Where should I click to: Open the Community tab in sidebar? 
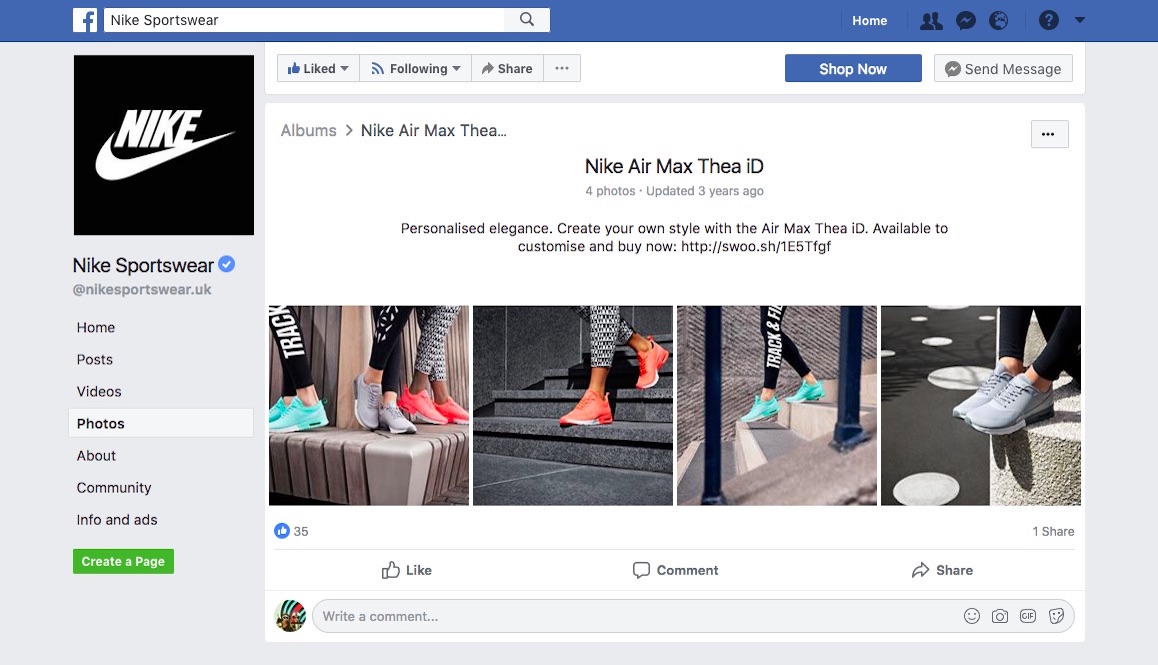[x=114, y=488]
